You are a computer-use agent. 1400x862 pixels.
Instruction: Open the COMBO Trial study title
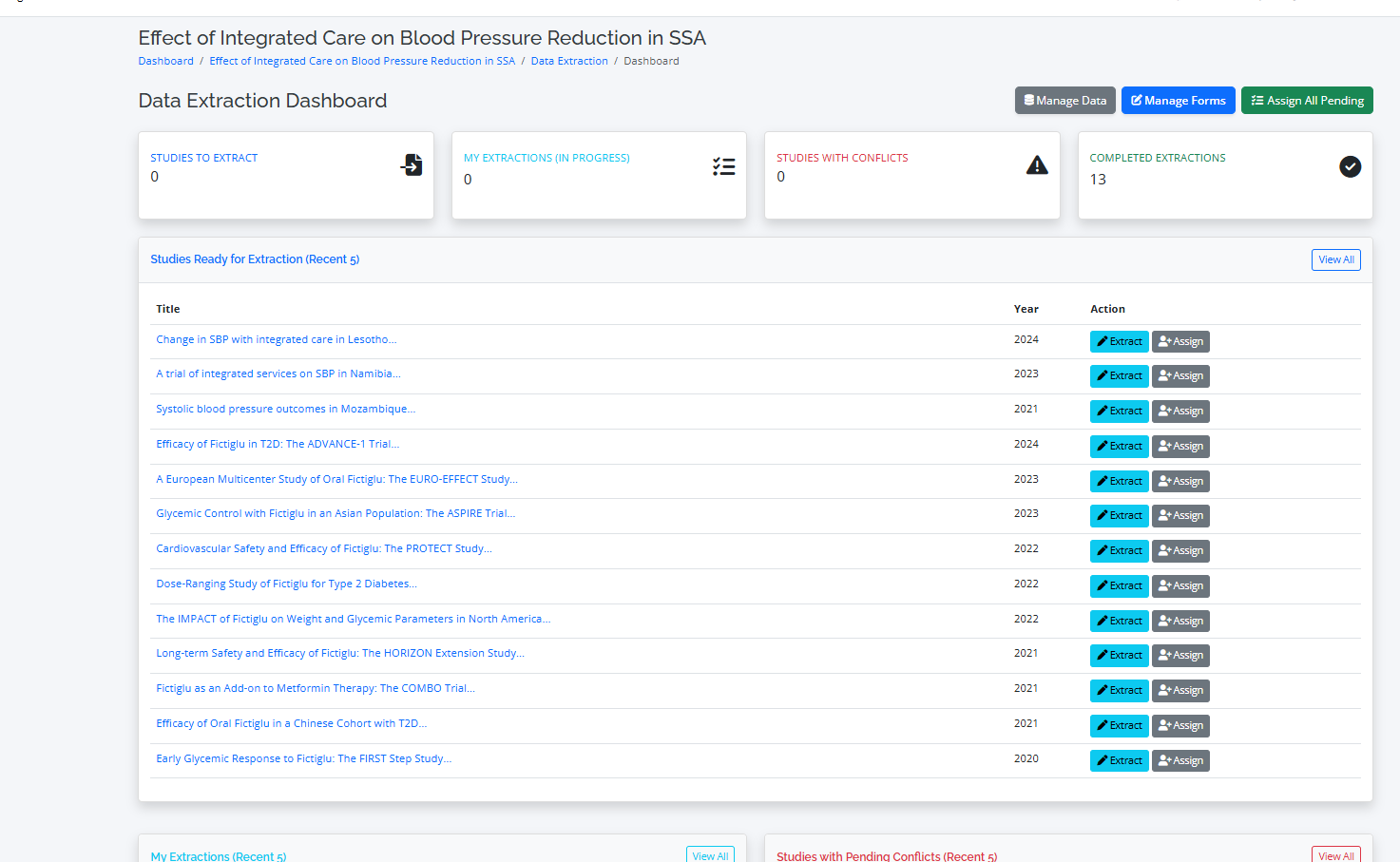click(x=315, y=689)
